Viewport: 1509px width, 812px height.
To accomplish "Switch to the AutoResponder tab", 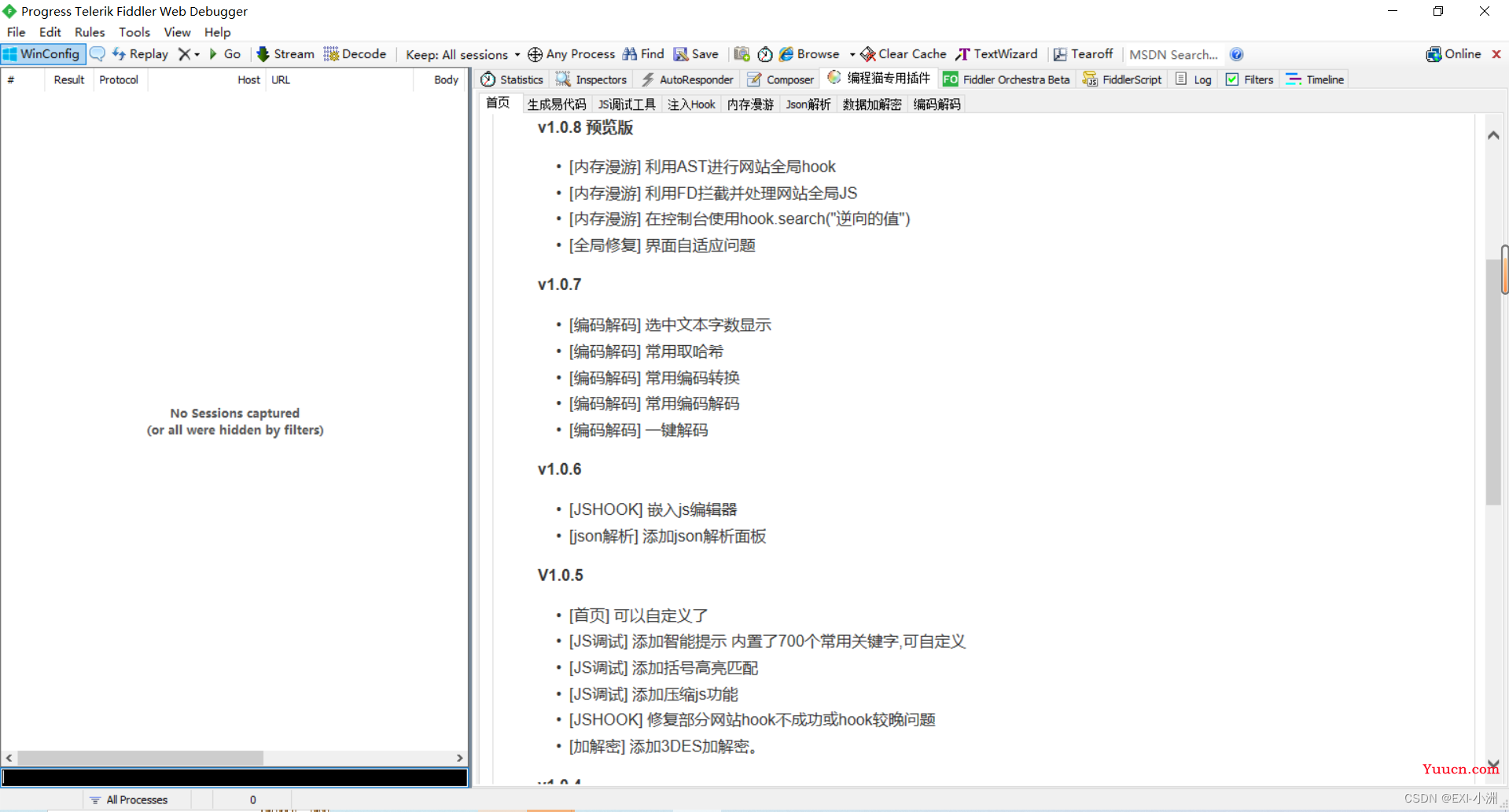I will [x=687, y=79].
